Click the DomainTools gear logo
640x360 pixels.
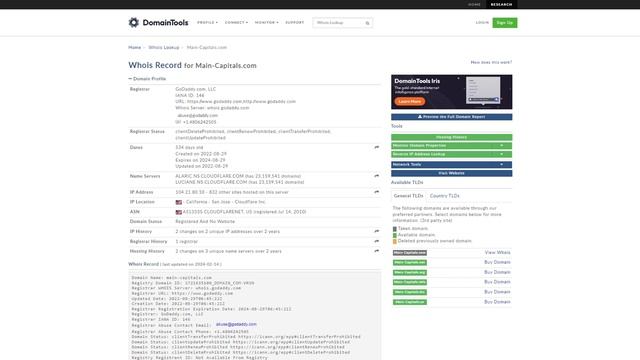(133, 22)
